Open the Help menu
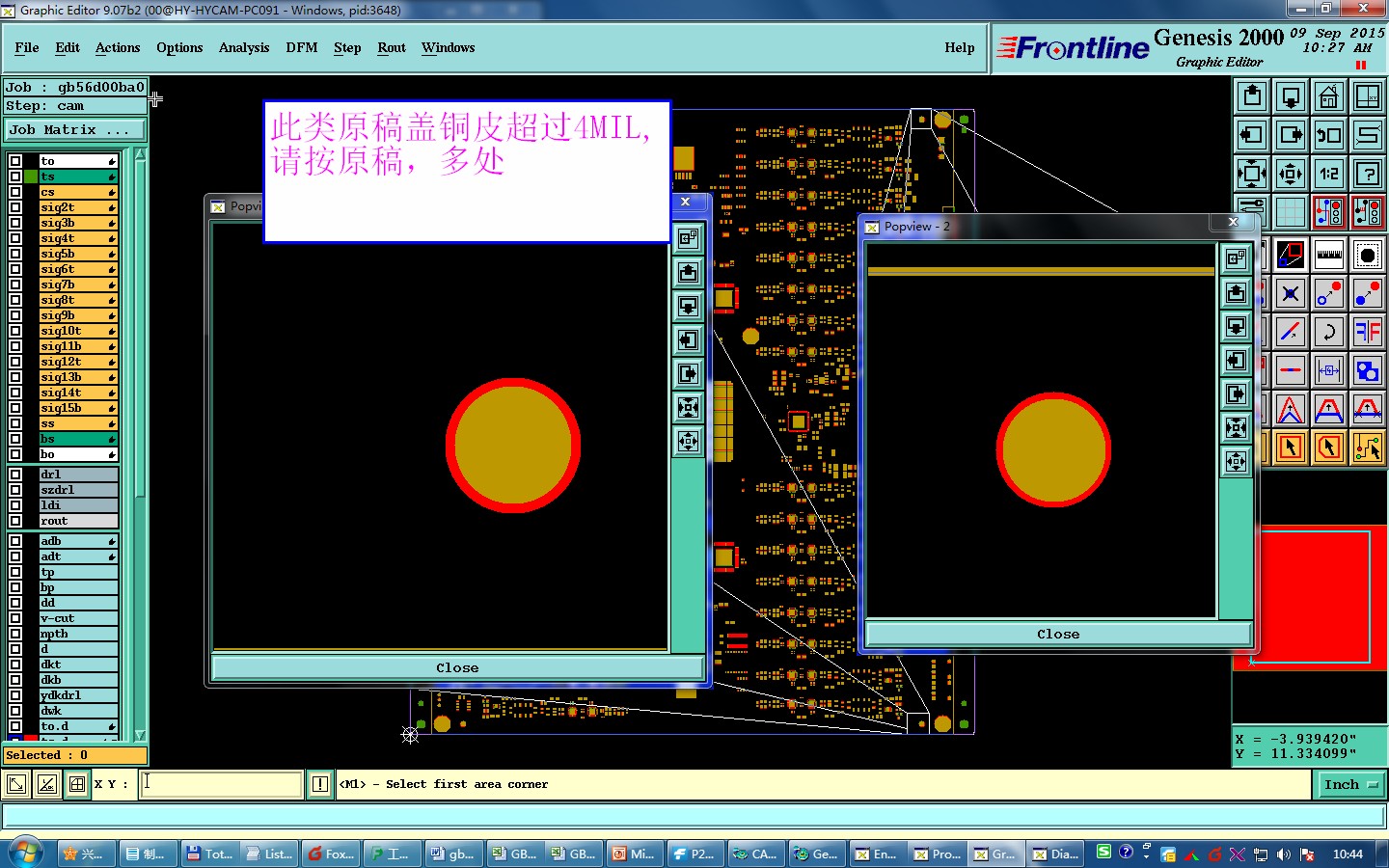 (x=960, y=47)
